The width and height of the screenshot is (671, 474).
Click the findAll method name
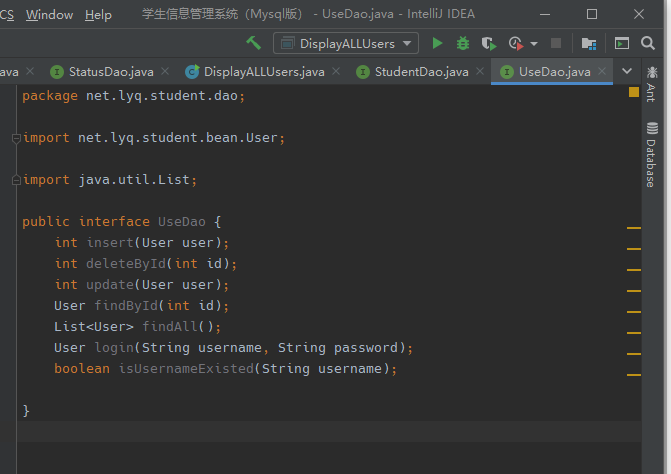pos(170,326)
